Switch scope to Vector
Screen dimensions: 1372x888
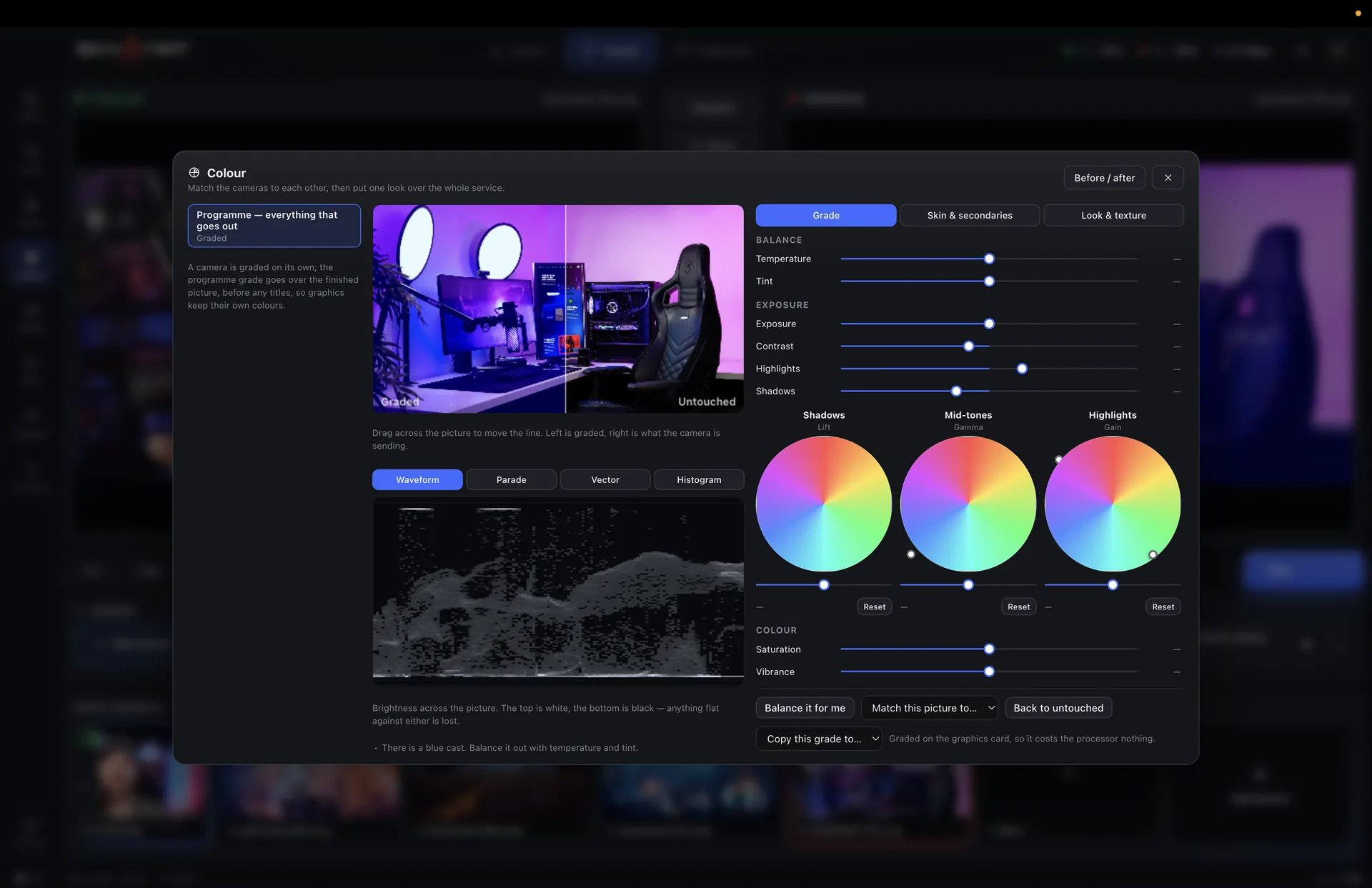[x=605, y=479]
